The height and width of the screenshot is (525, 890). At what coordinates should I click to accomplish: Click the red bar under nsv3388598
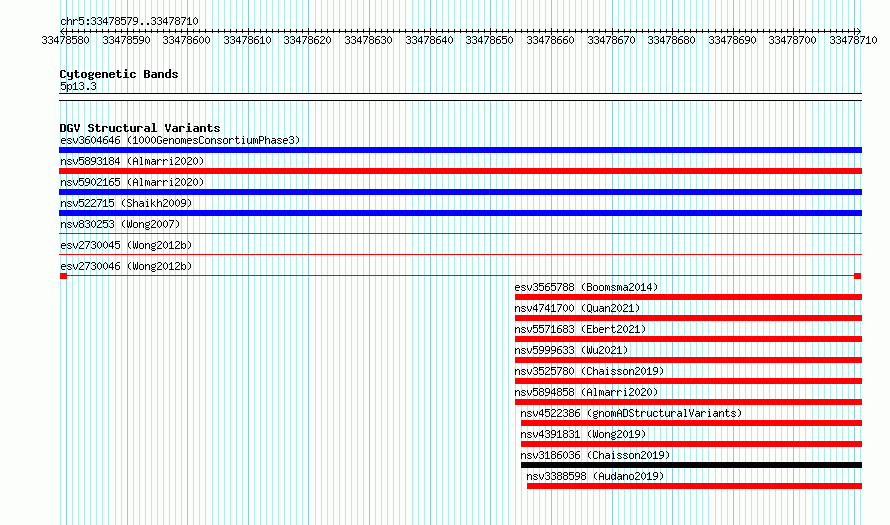694,486
